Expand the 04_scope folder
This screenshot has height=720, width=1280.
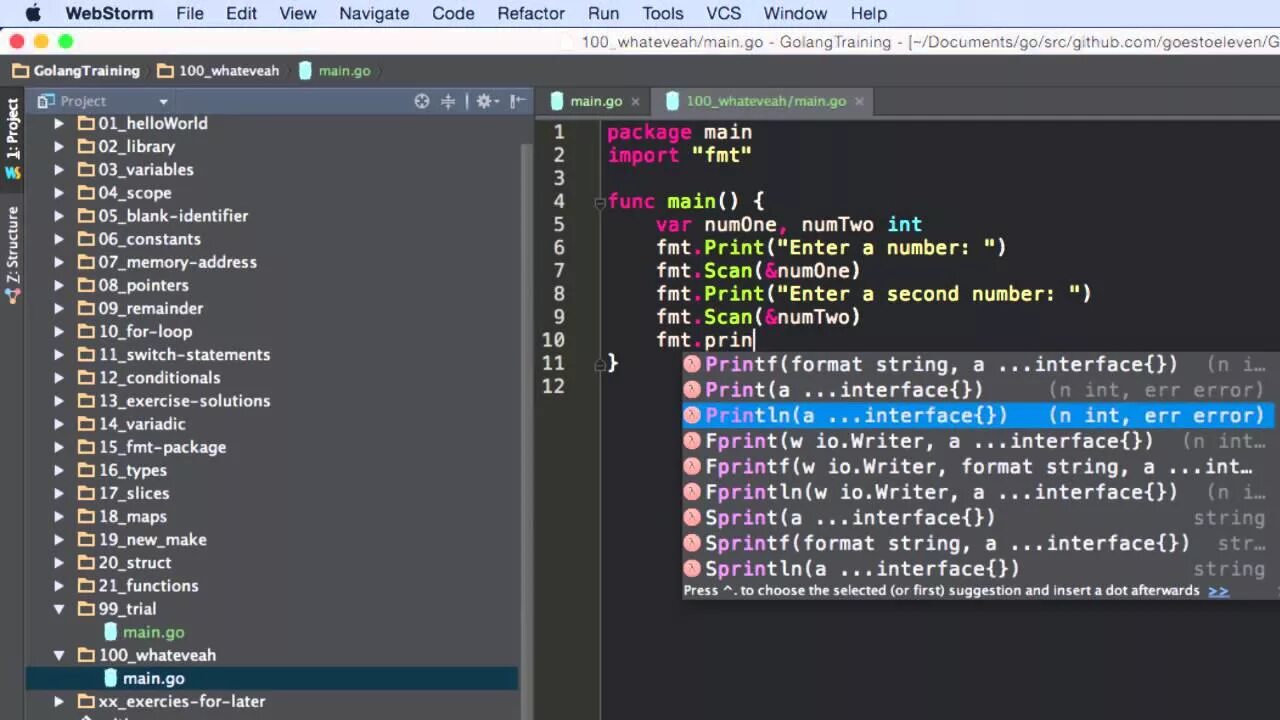pos(59,193)
